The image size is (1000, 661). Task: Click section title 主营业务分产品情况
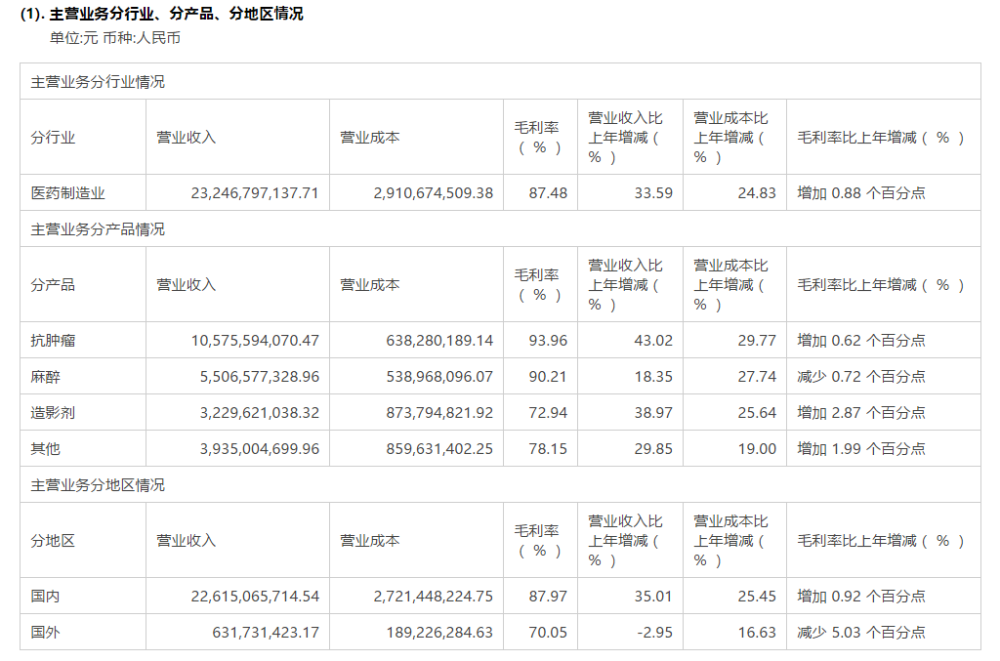(98, 229)
